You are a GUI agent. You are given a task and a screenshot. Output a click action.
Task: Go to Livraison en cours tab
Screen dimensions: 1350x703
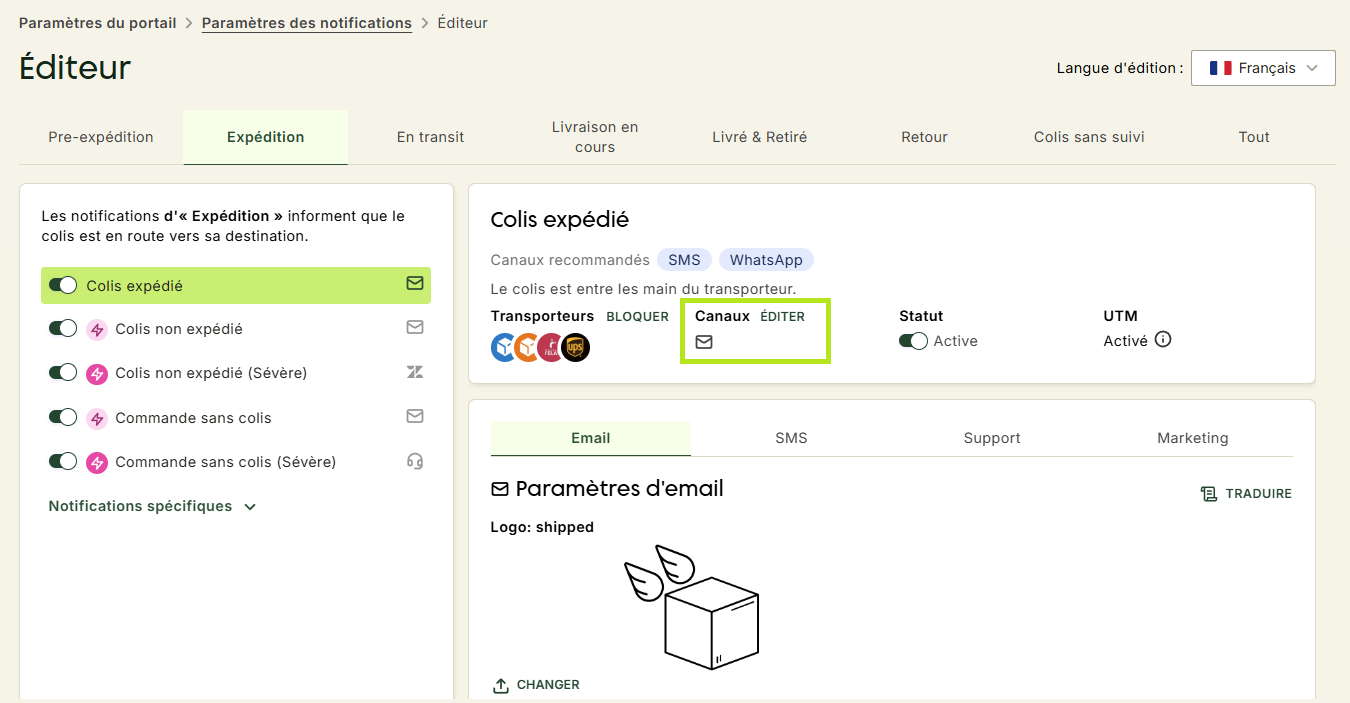[595, 137]
